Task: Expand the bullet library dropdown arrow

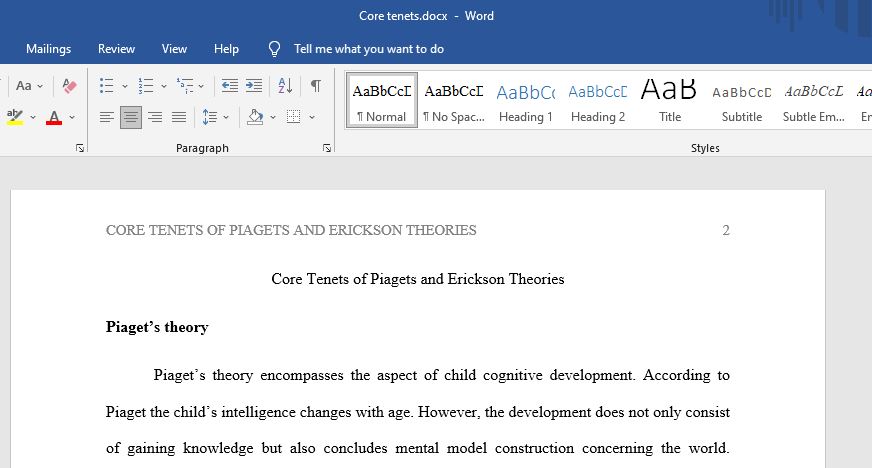Action: pyautogui.click(x=125, y=86)
